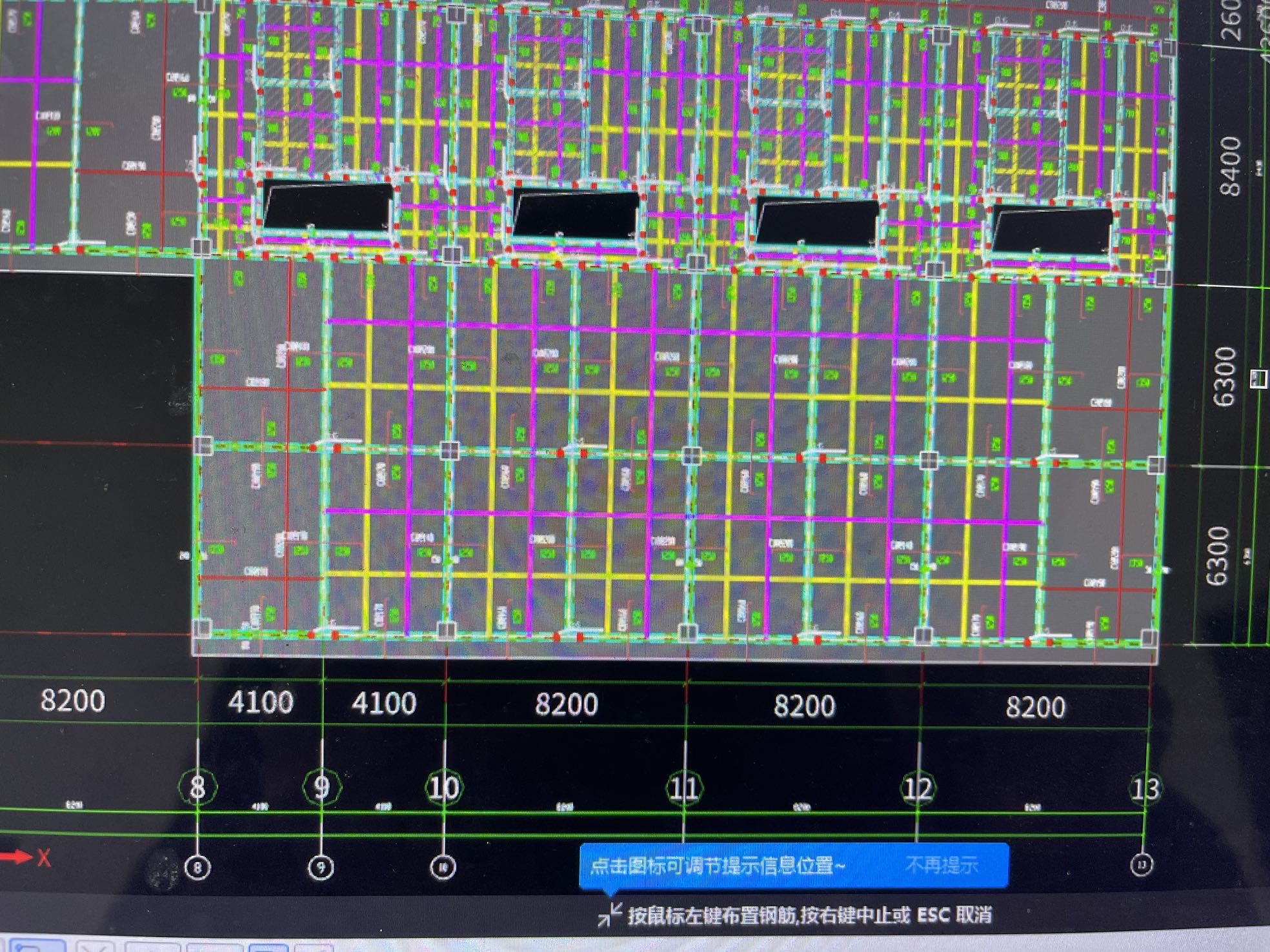Screen dimensions: 1270x952
Task: Select the large axis bubble numbered 10
Action: tap(444, 788)
